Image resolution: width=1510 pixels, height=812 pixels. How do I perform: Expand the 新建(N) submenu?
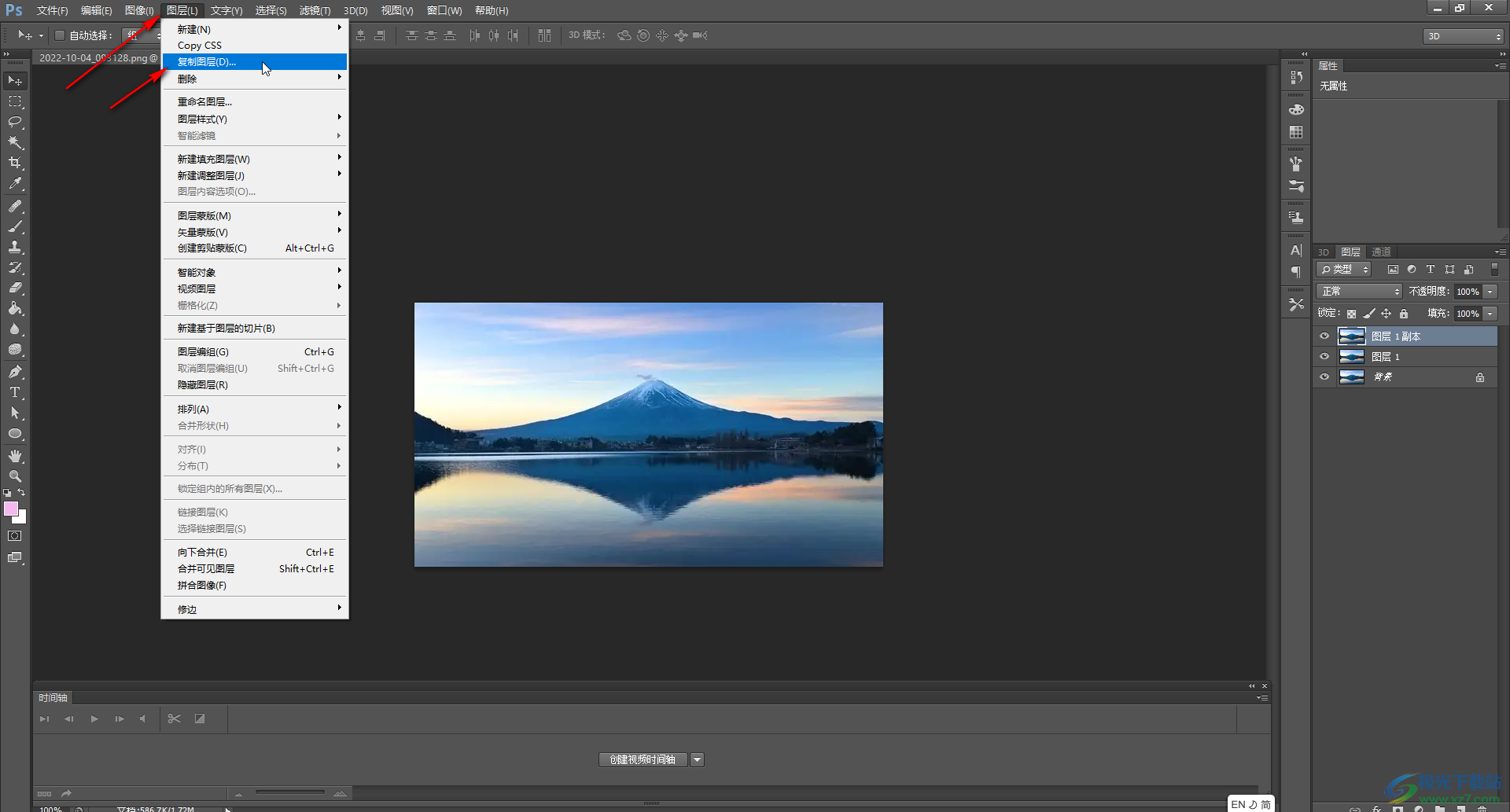point(254,29)
